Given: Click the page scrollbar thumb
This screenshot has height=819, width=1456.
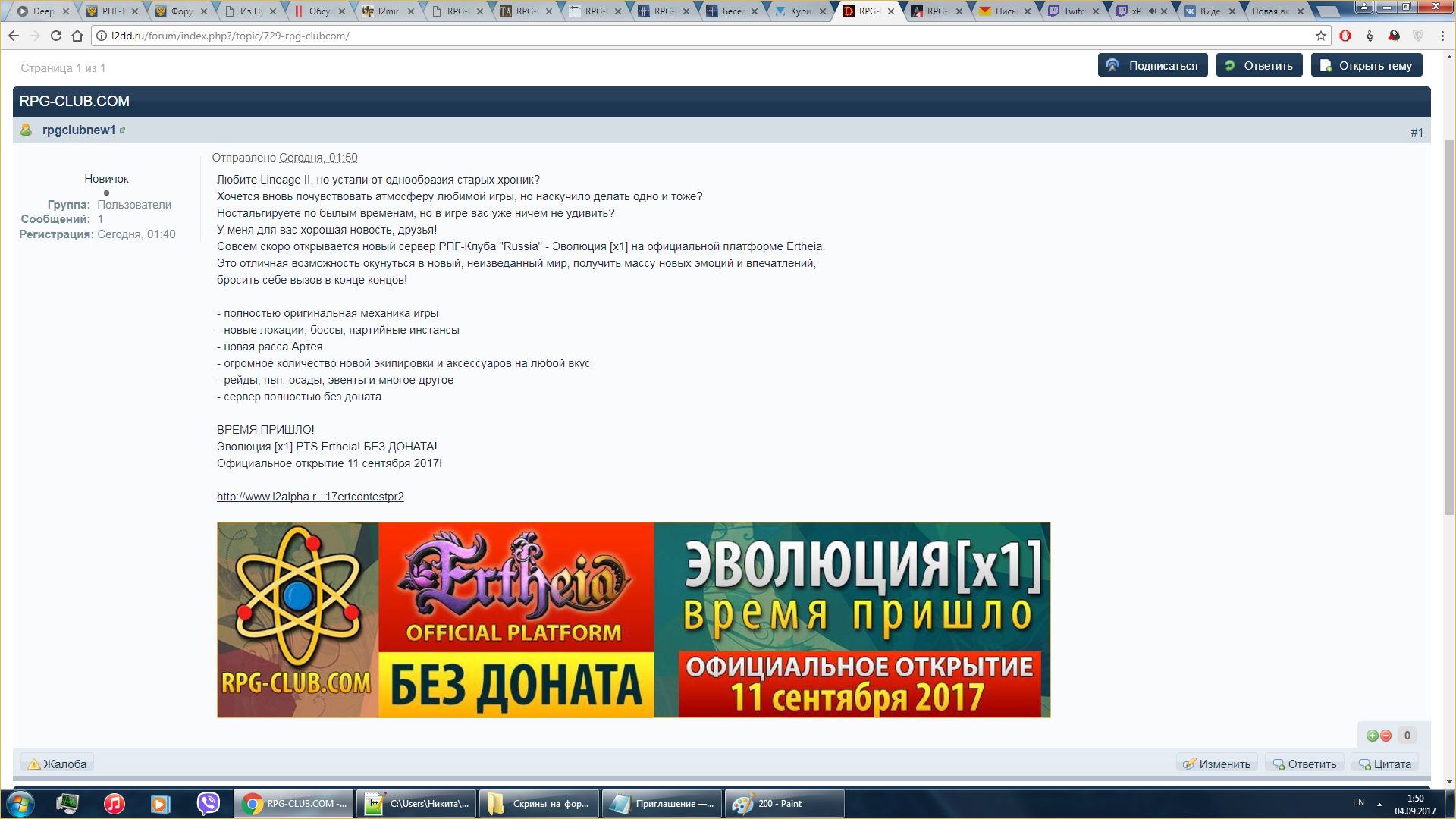Looking at the screenshot, I should (x=1449, y=326).
